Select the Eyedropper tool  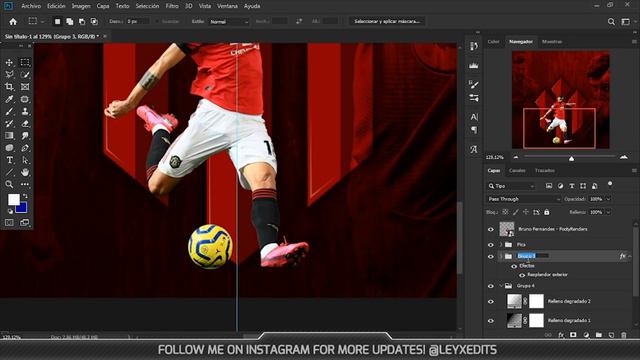point(9,99)
